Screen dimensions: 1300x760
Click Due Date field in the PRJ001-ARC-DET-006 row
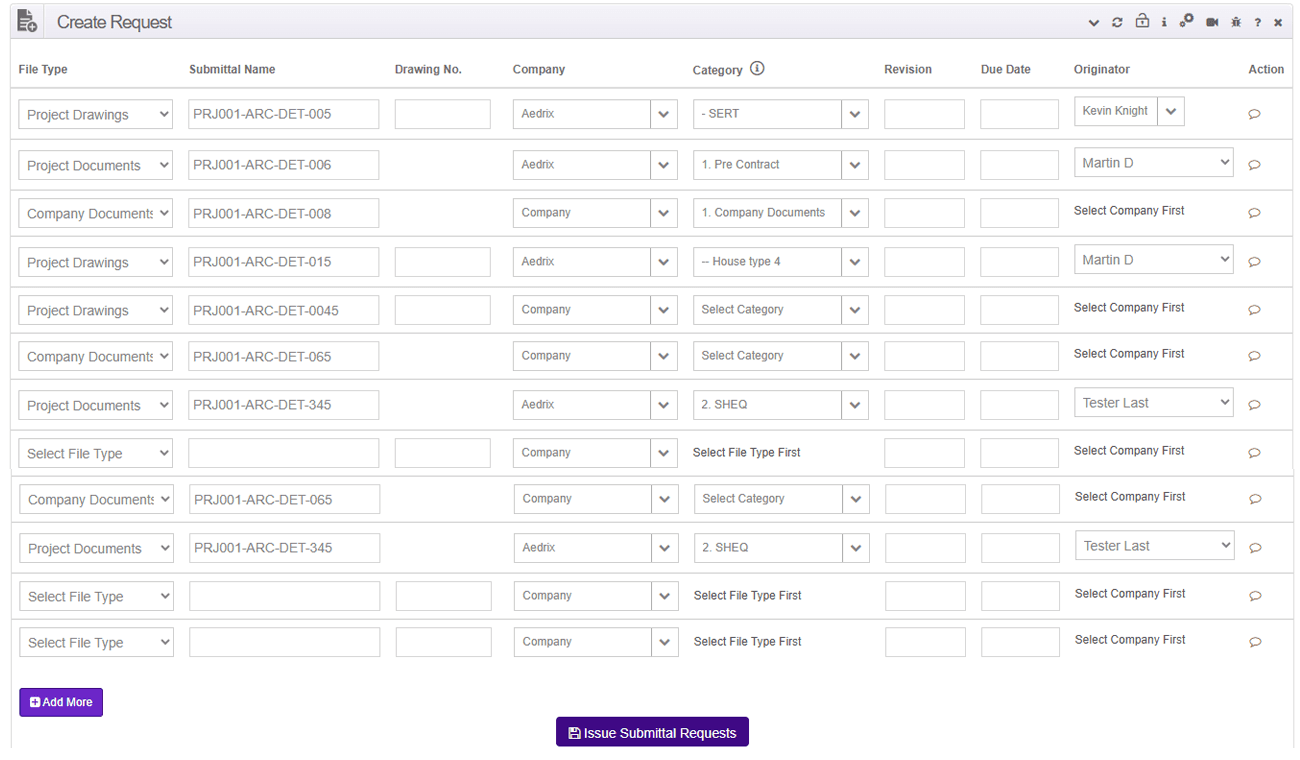pos(1019,165)
